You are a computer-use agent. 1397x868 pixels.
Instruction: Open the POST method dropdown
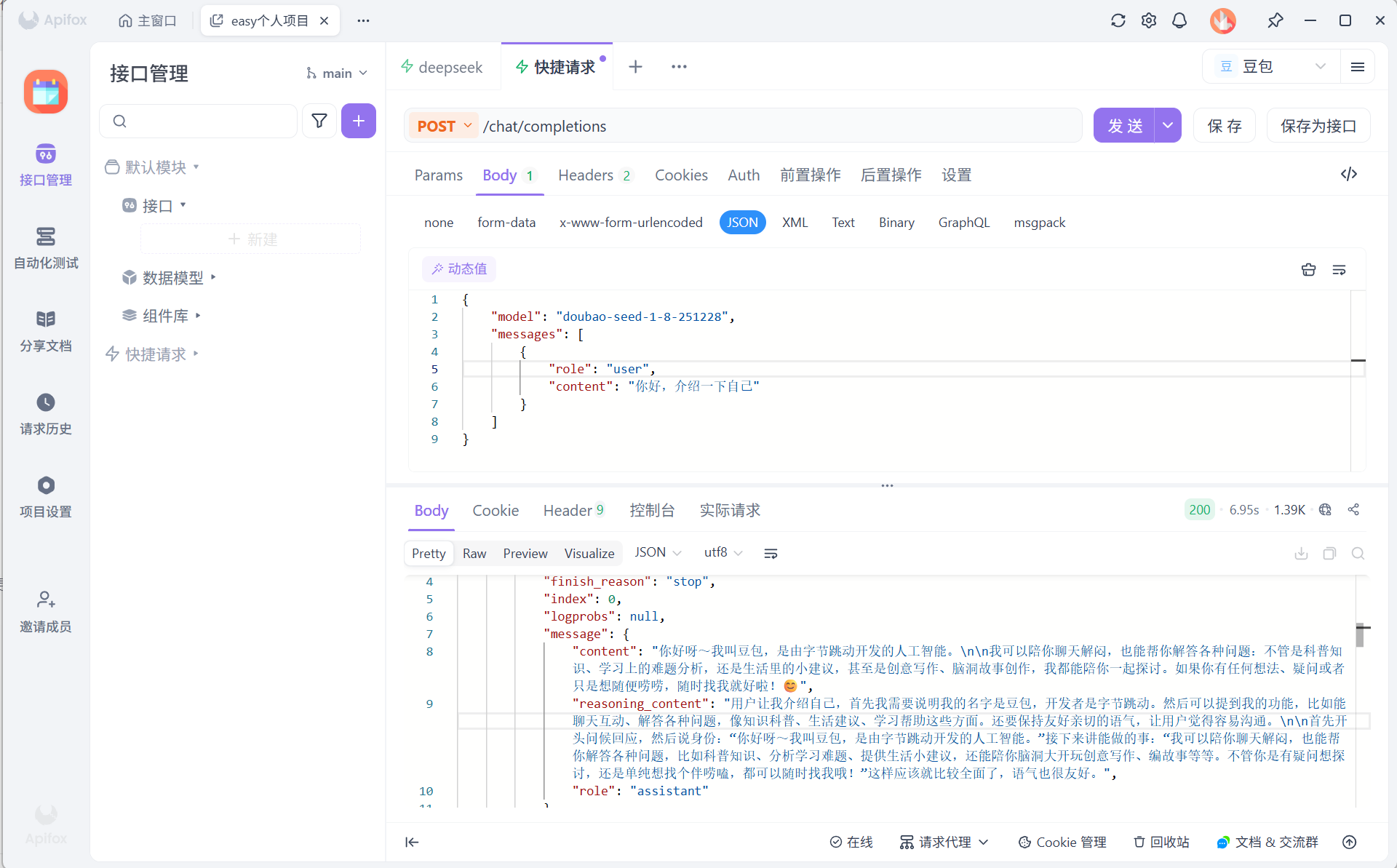(x=444, y=126)
